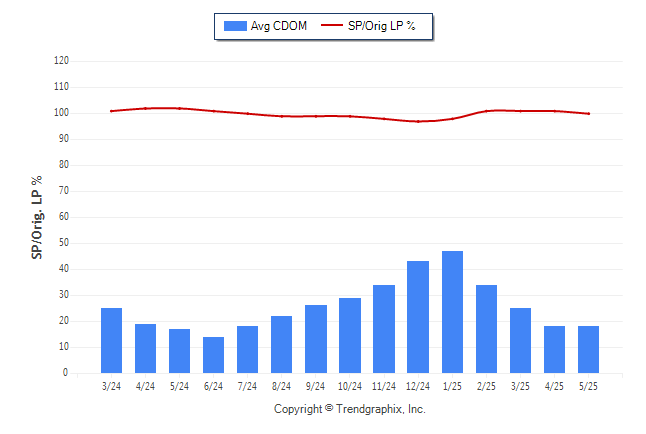
Task: Click the 8/24 bar
Action: tap(281, 345)
